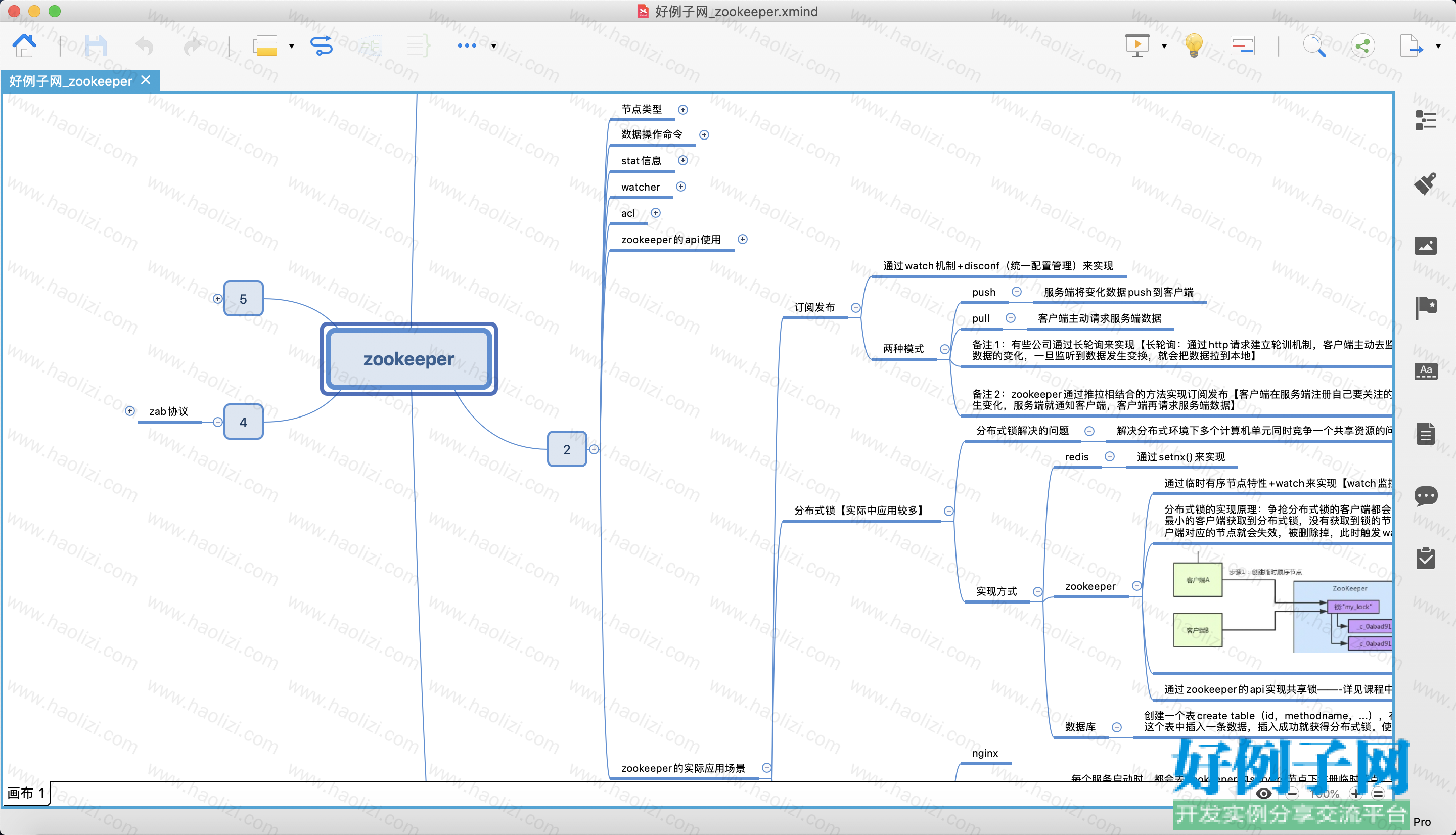This screenshot has width=1456, height=835.
Task: Open the Format brush panel
Action: pos(1426,183)
